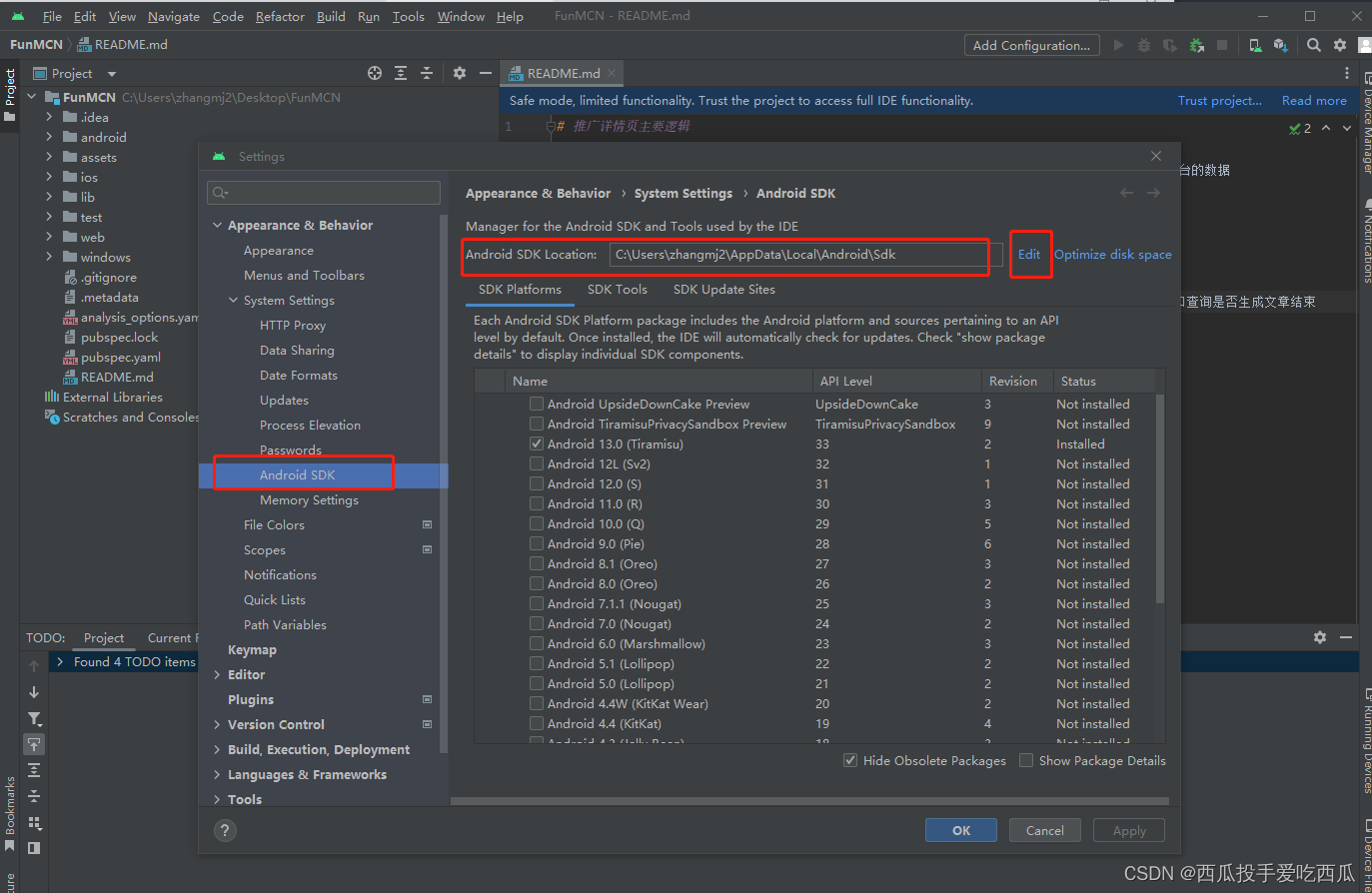
Task: Expand the android folder in project tree
Action: (49, 137)
